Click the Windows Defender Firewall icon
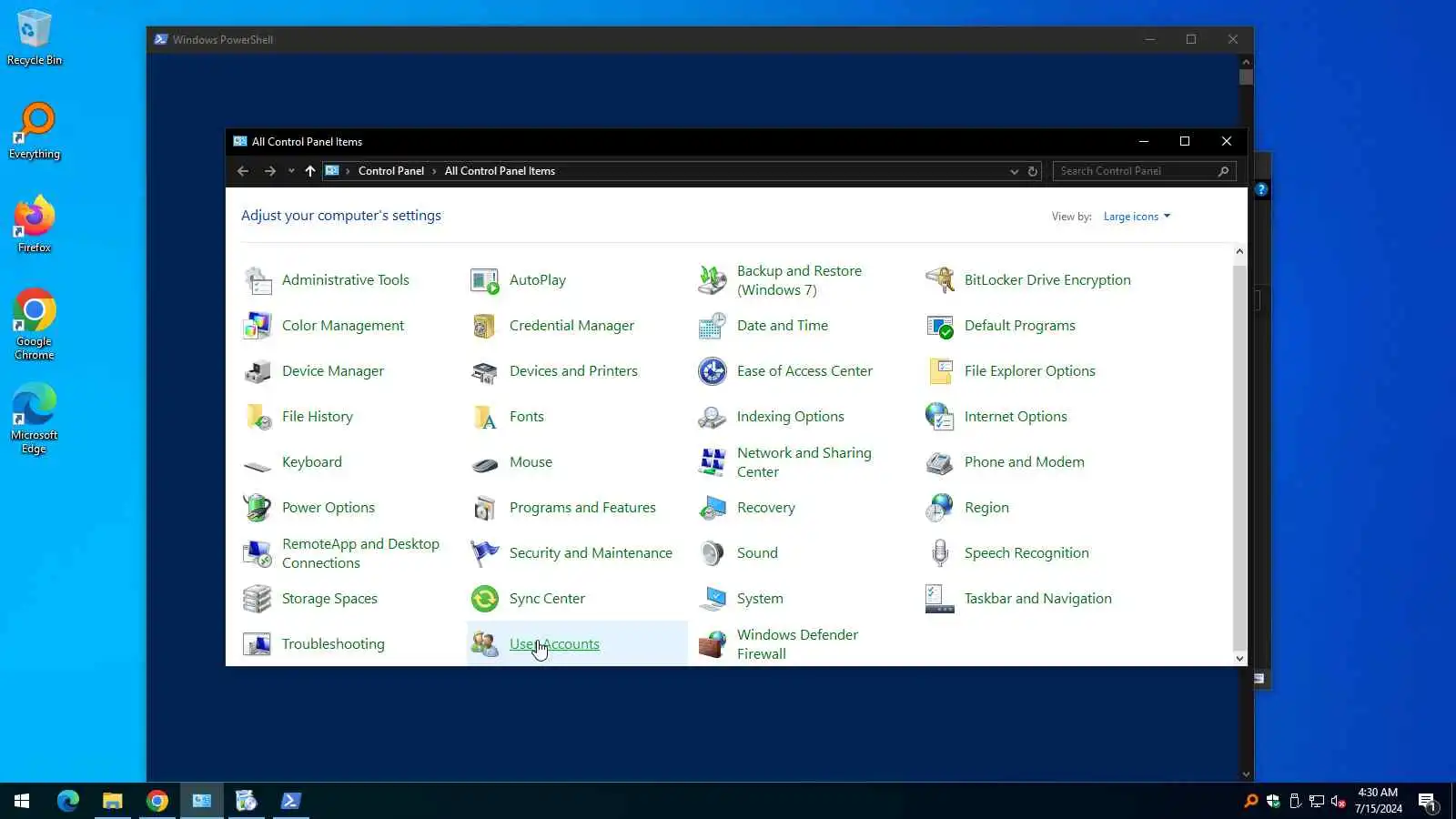1456x819 pixels. (713, 644)
